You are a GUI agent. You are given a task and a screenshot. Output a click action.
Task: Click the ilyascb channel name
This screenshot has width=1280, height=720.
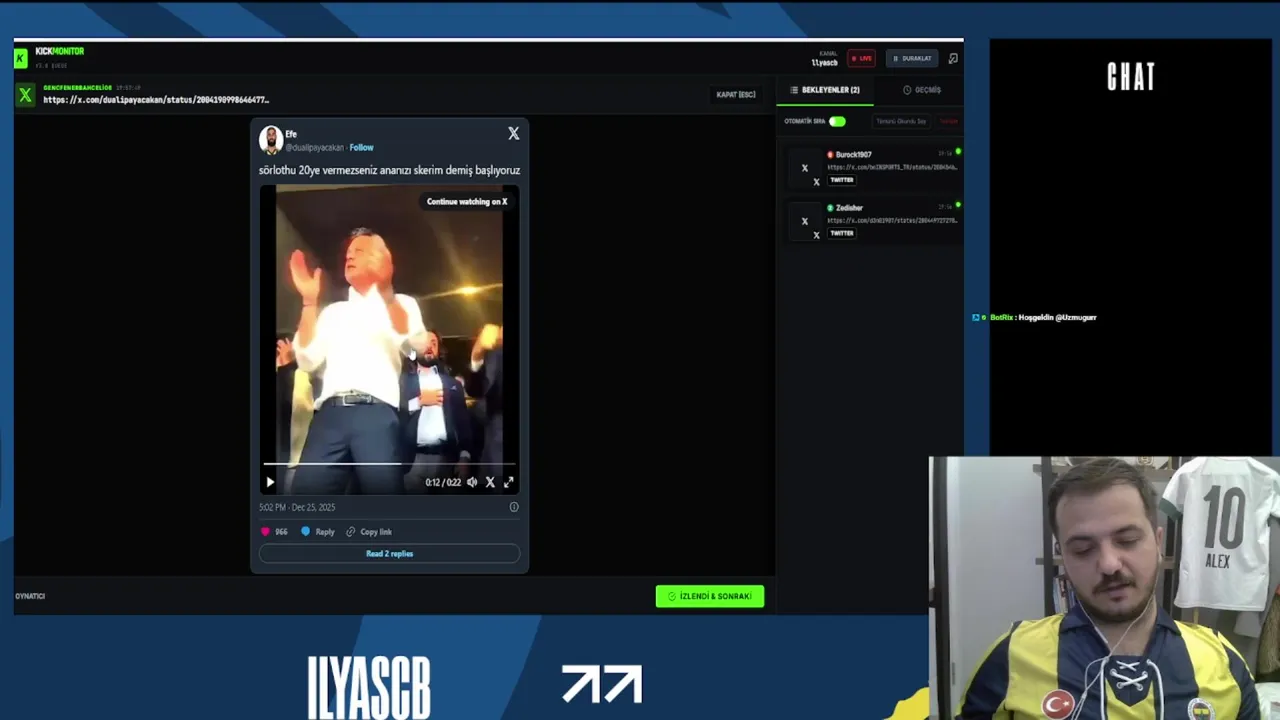tap(825, 63)
